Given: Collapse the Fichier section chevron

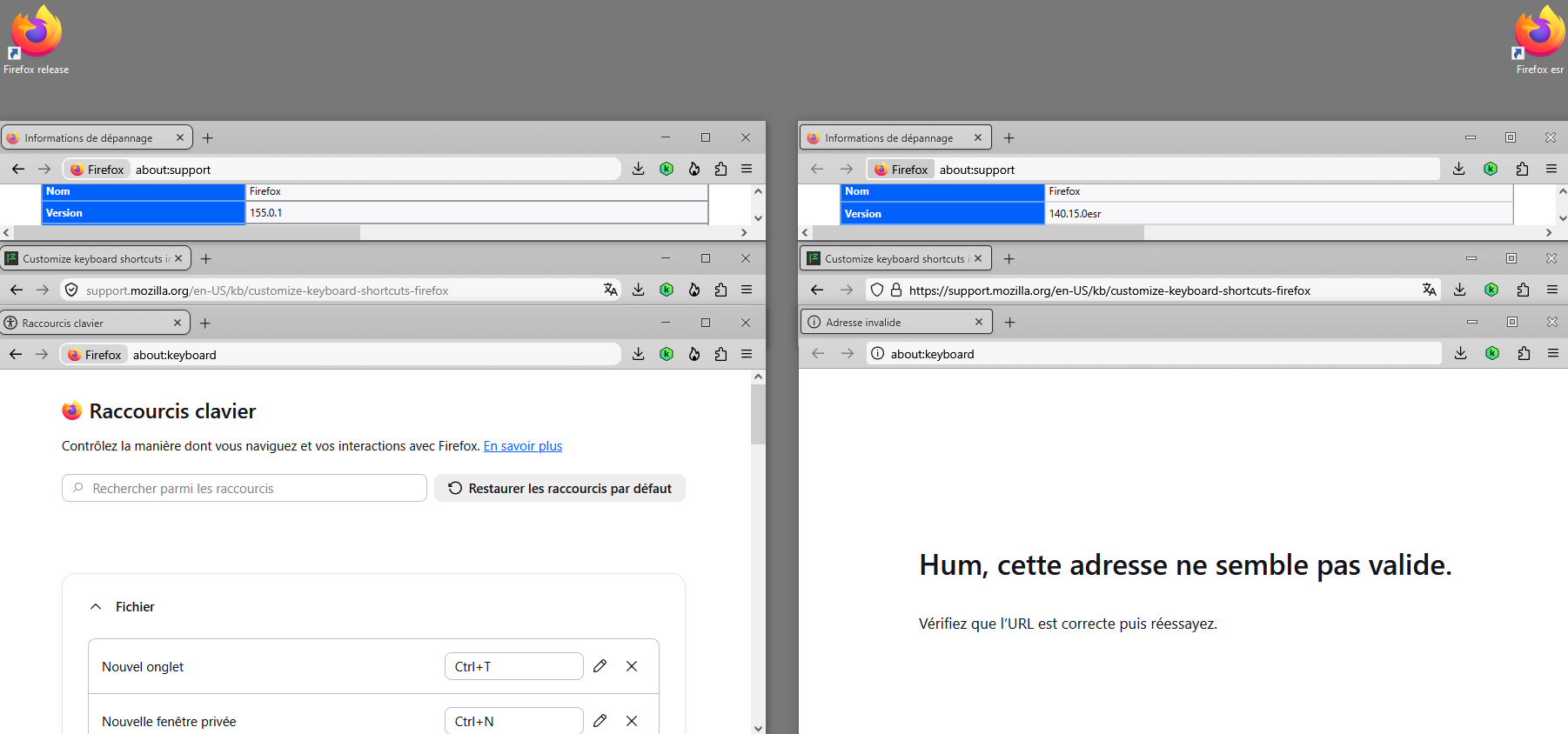Looking at the screenshot, I should (96, 606).
